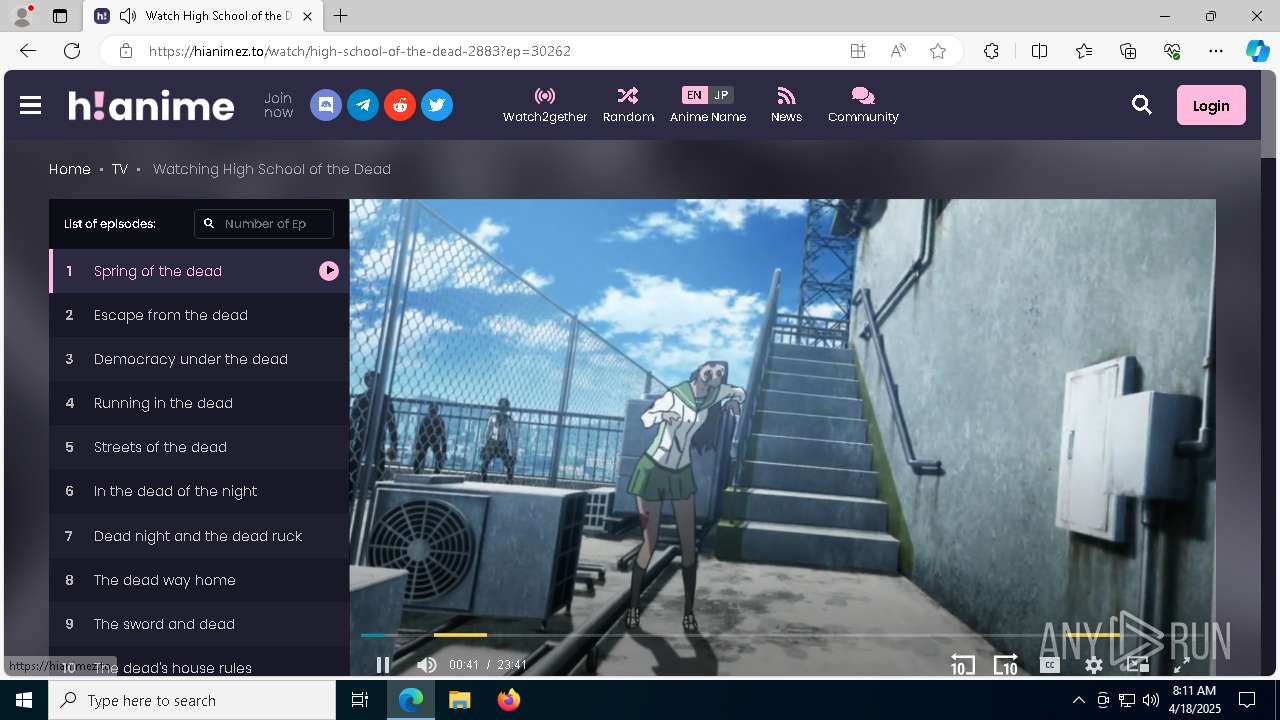Click the Login button
This screenshot has width=1280, height=720.
point(1211,105)
